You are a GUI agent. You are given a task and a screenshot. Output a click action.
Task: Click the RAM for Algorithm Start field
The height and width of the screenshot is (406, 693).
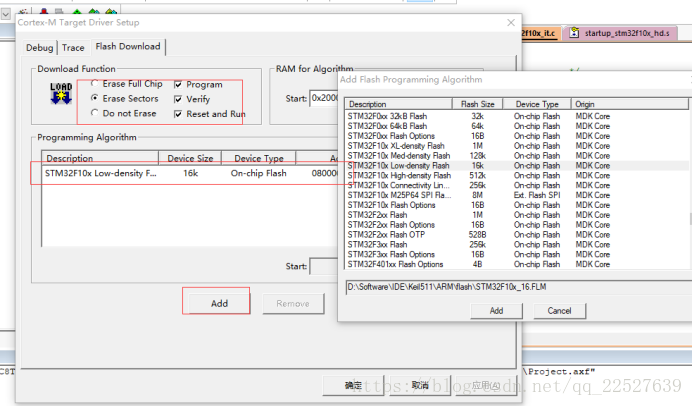click(324, 98)
